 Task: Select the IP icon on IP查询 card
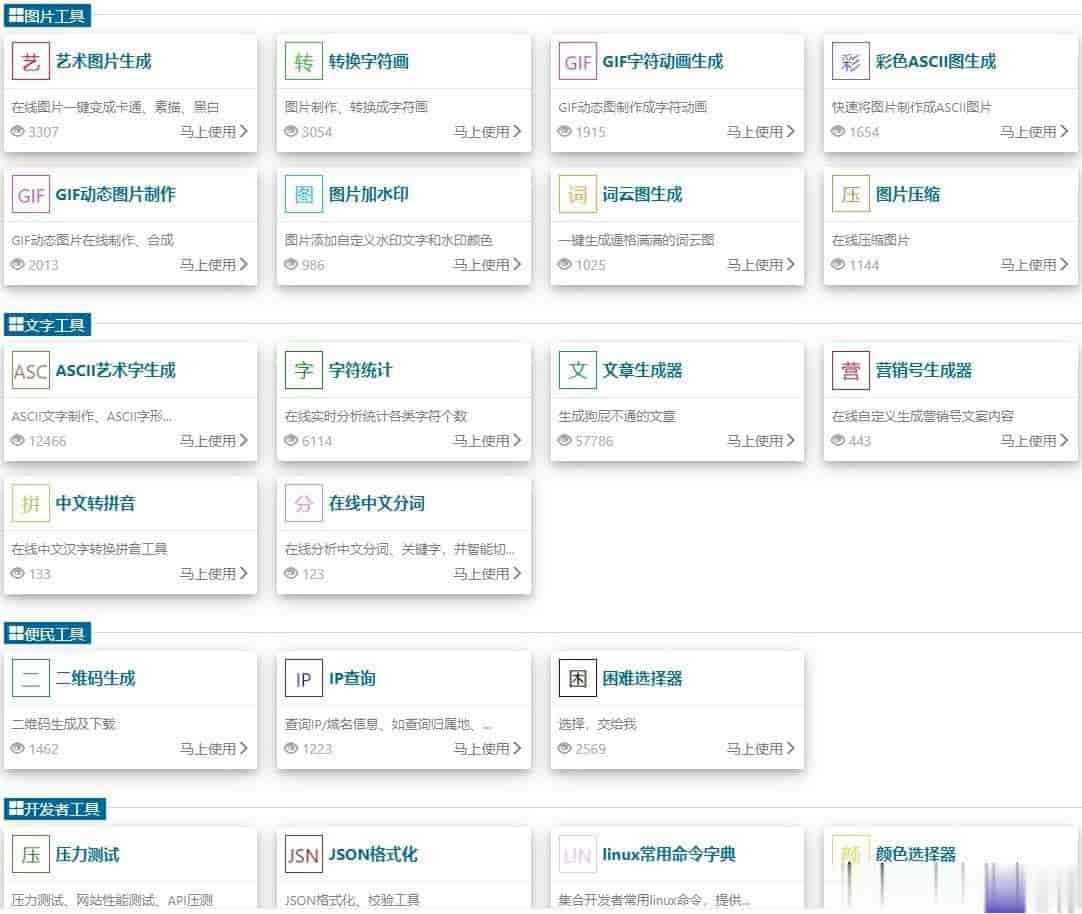303,678
